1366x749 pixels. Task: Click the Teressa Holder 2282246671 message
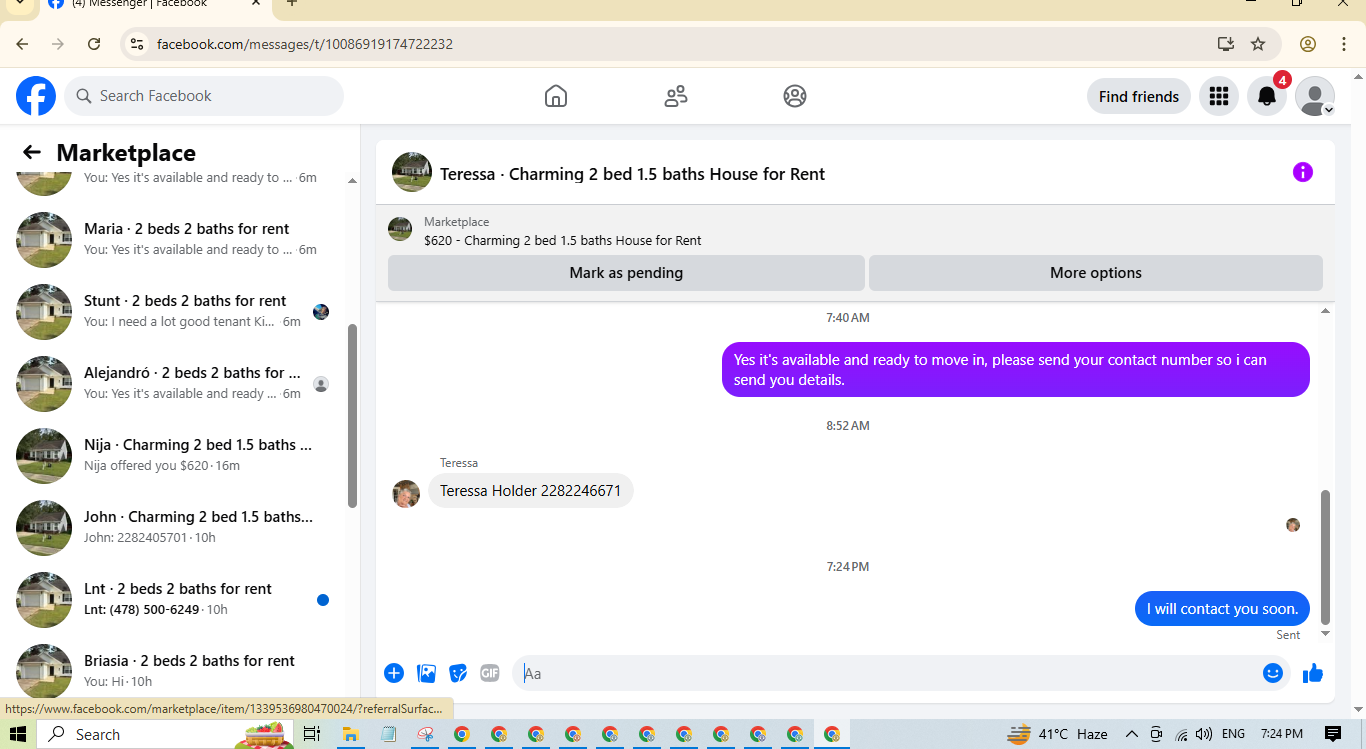pos(530,491)
